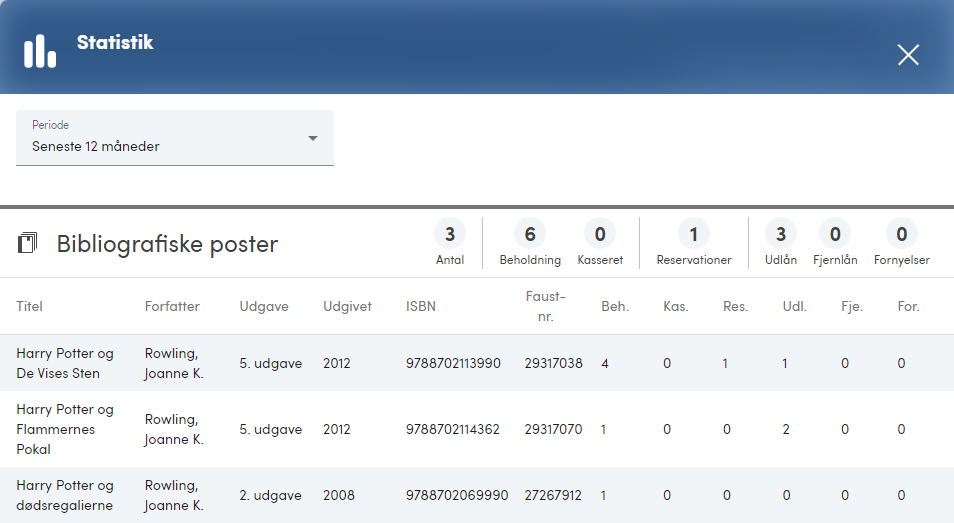Click the 2. udgave edition cell
The width and height of the screenshot is (954, 523).
pos(270,495)
